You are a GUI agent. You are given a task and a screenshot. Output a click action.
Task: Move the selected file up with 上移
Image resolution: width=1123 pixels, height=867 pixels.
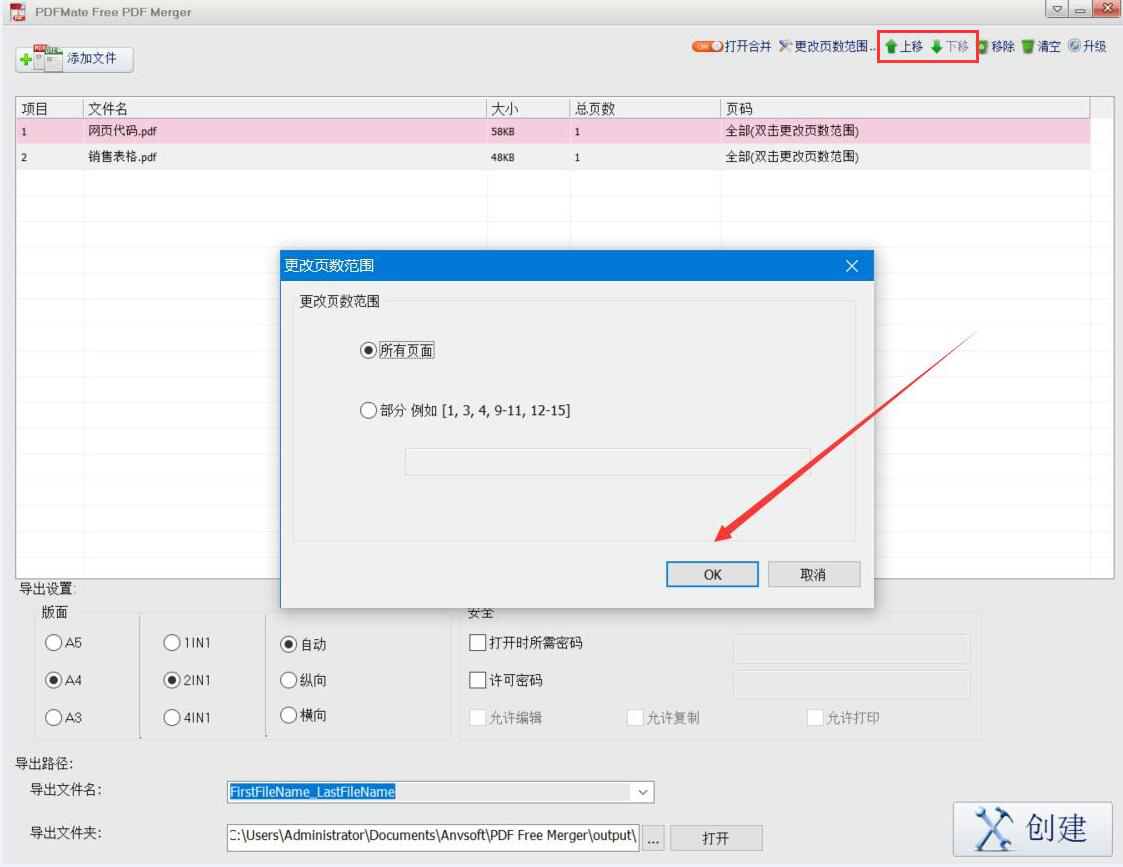[904, 47]
